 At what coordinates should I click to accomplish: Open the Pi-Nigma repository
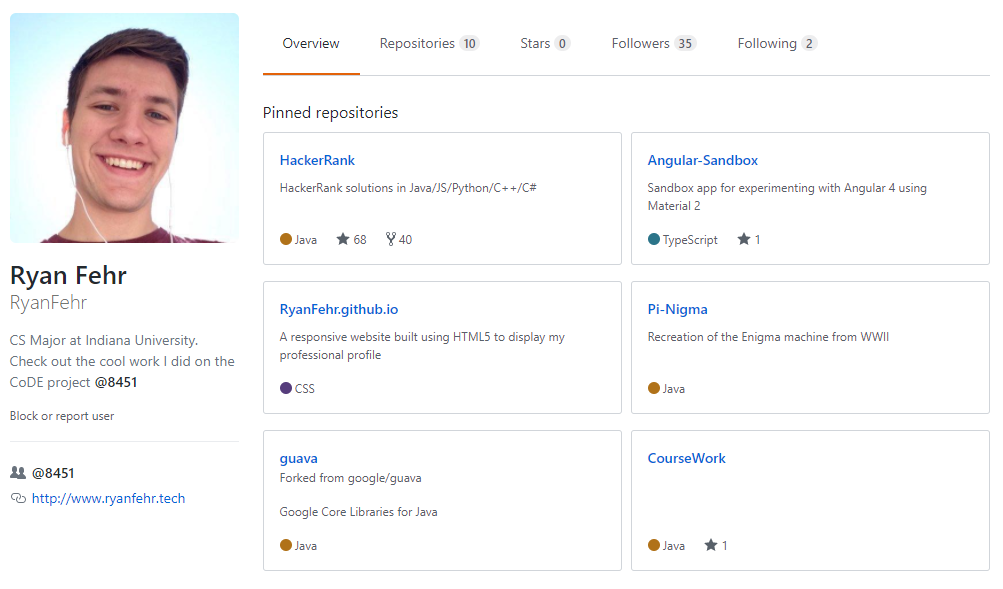click(677, 309)
